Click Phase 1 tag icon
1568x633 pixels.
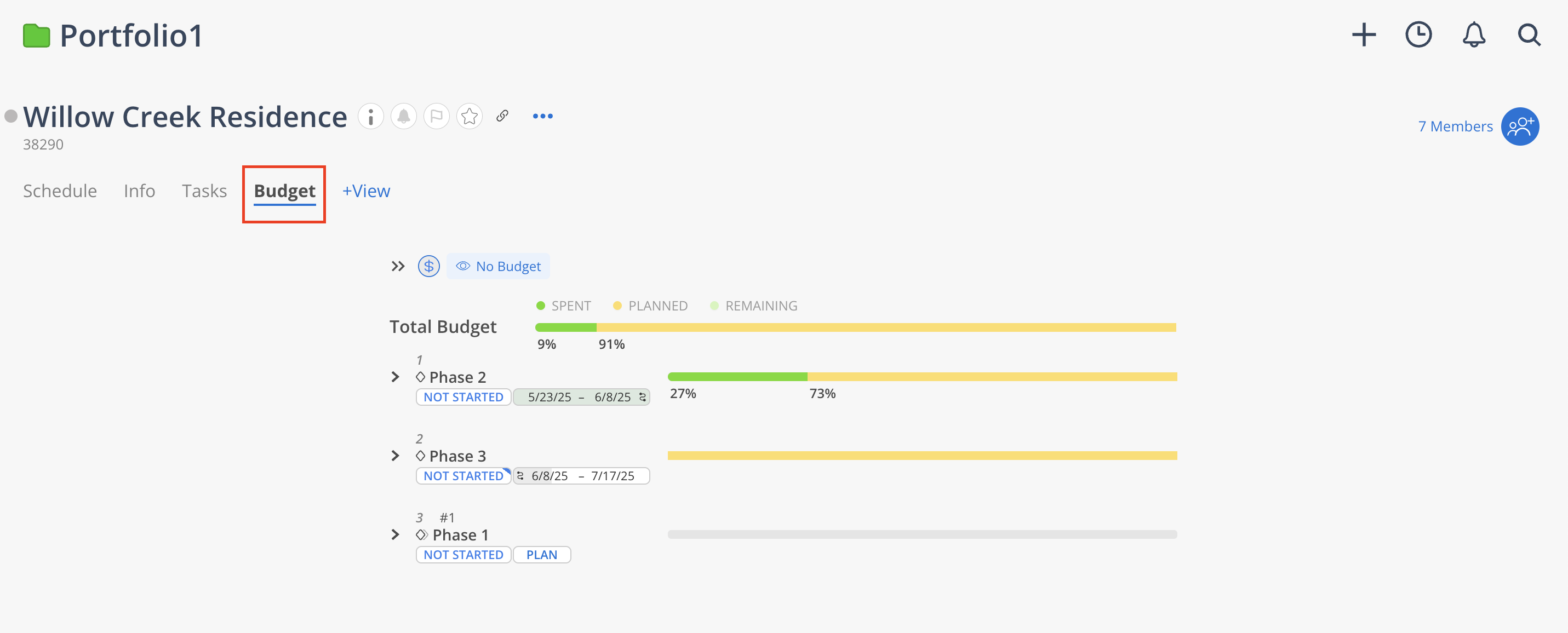point(422,534)
